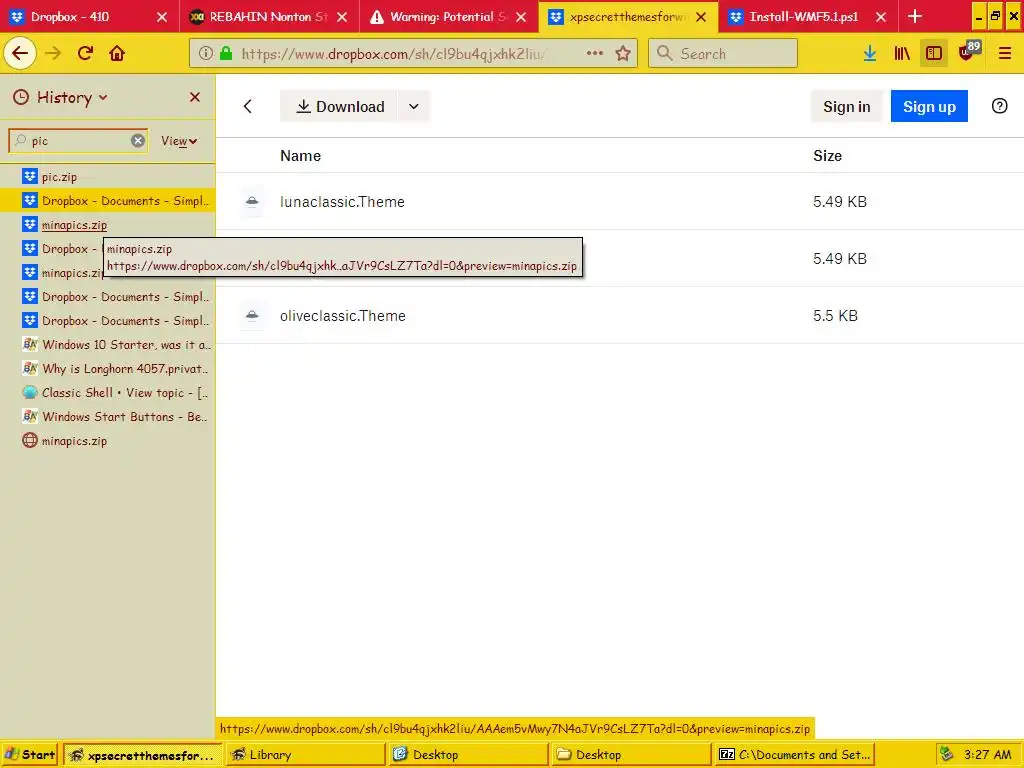This screenshot has height=768, width=1024.
Task: Click the history search field containing pic
Action: click(78, 140)
